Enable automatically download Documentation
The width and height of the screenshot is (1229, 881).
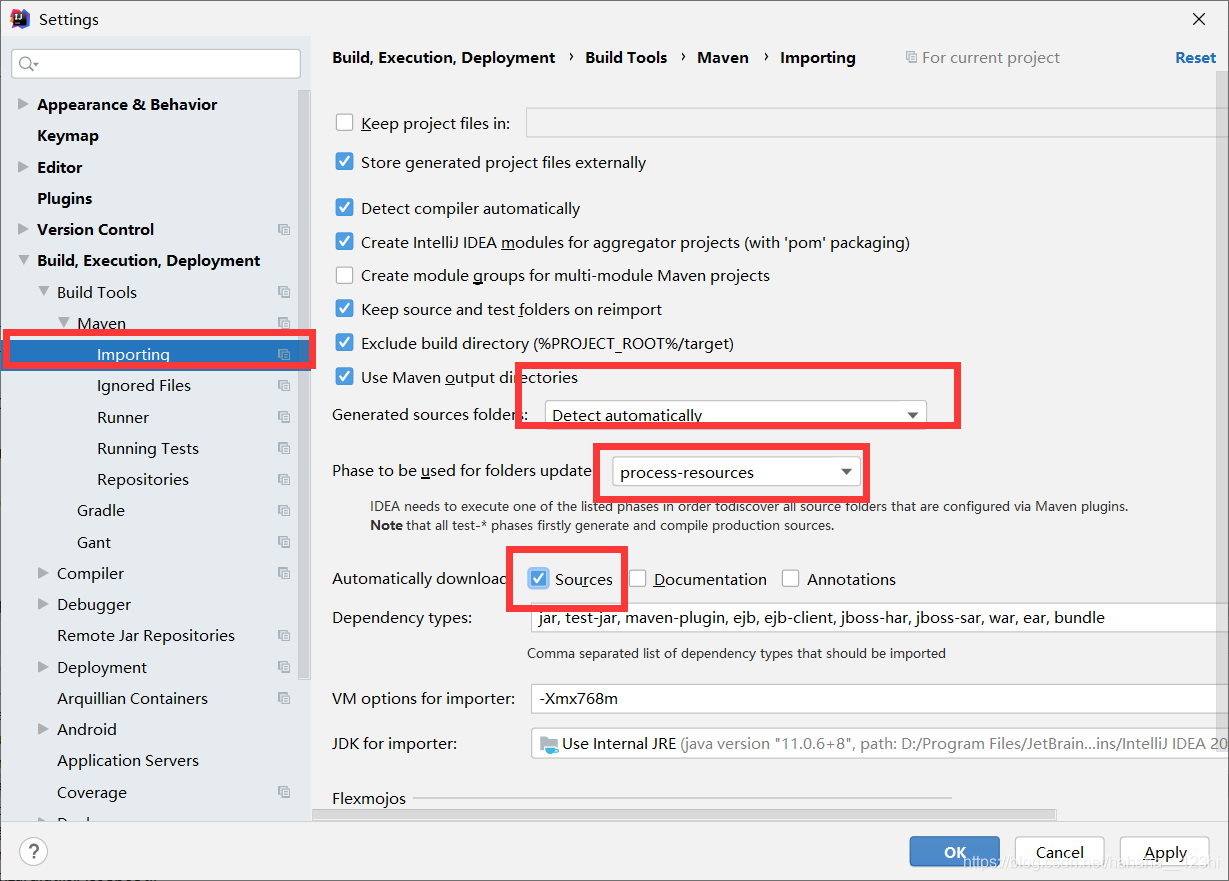pyautogui.click(x=638, y=579)
